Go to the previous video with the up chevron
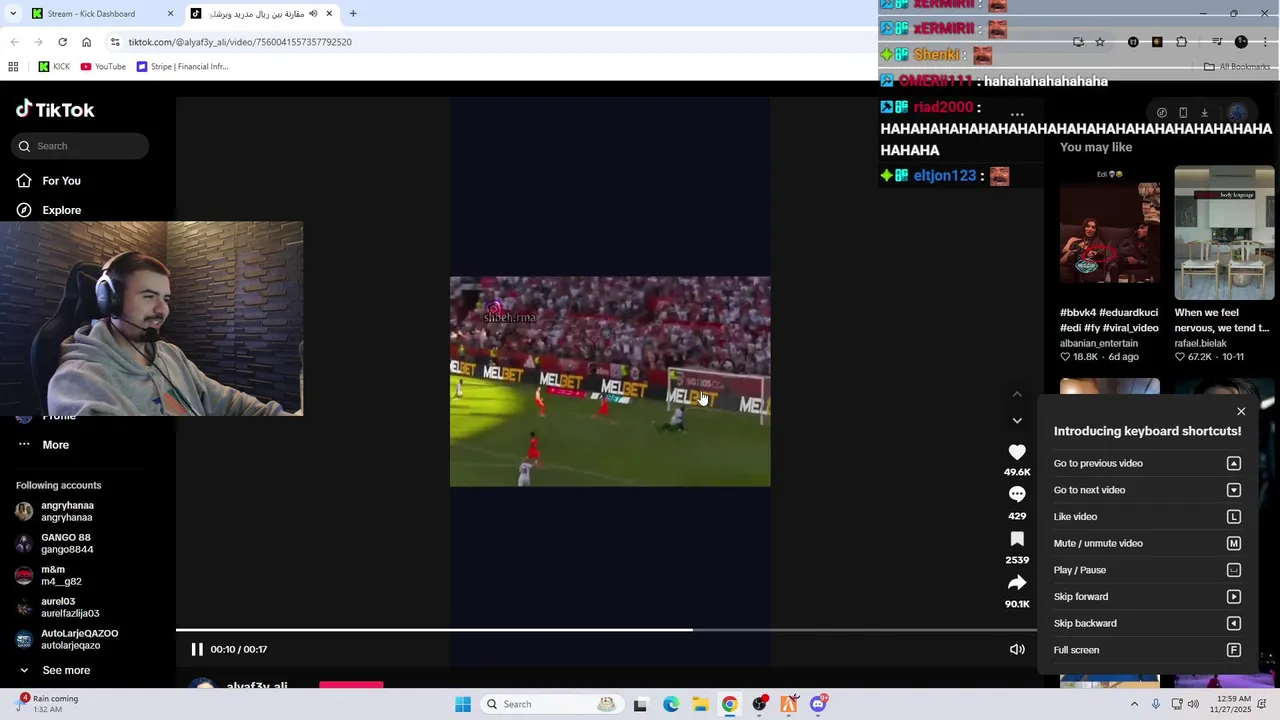The width and height of the screenshot is (1280, 720). tap(1017, 394)
